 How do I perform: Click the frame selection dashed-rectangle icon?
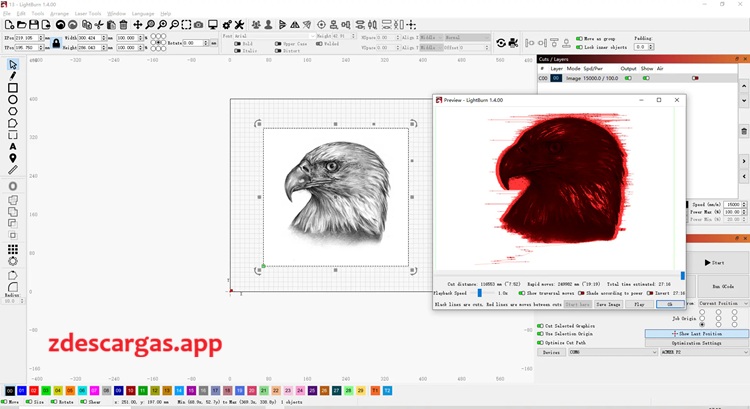(x=186, y=25)
